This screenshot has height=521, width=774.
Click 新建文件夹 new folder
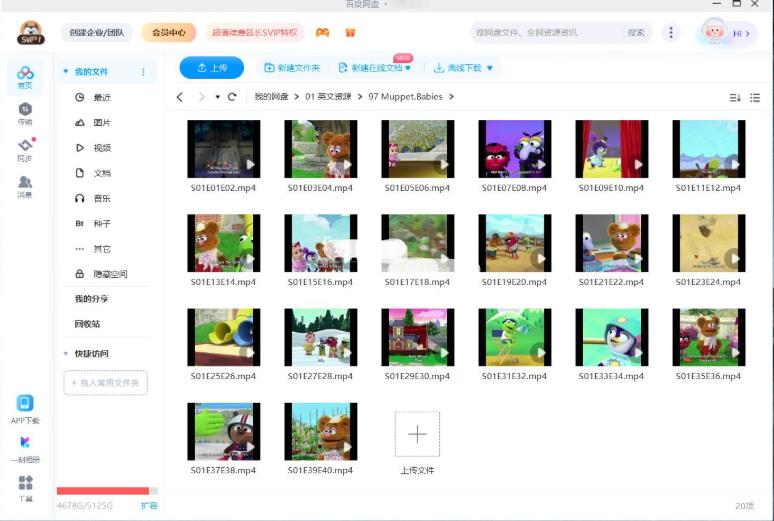[292, 68]
